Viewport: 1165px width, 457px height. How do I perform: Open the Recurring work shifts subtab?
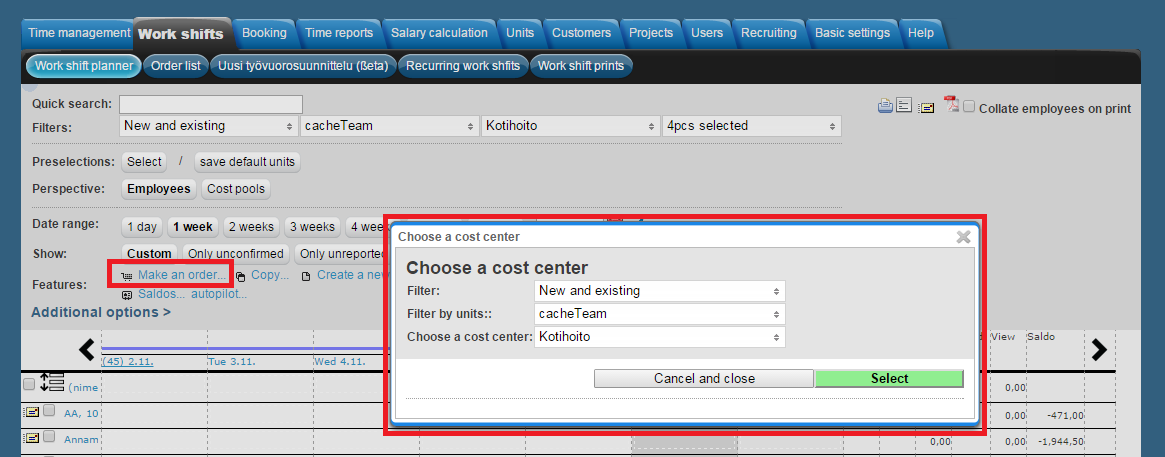pos(462,67)
